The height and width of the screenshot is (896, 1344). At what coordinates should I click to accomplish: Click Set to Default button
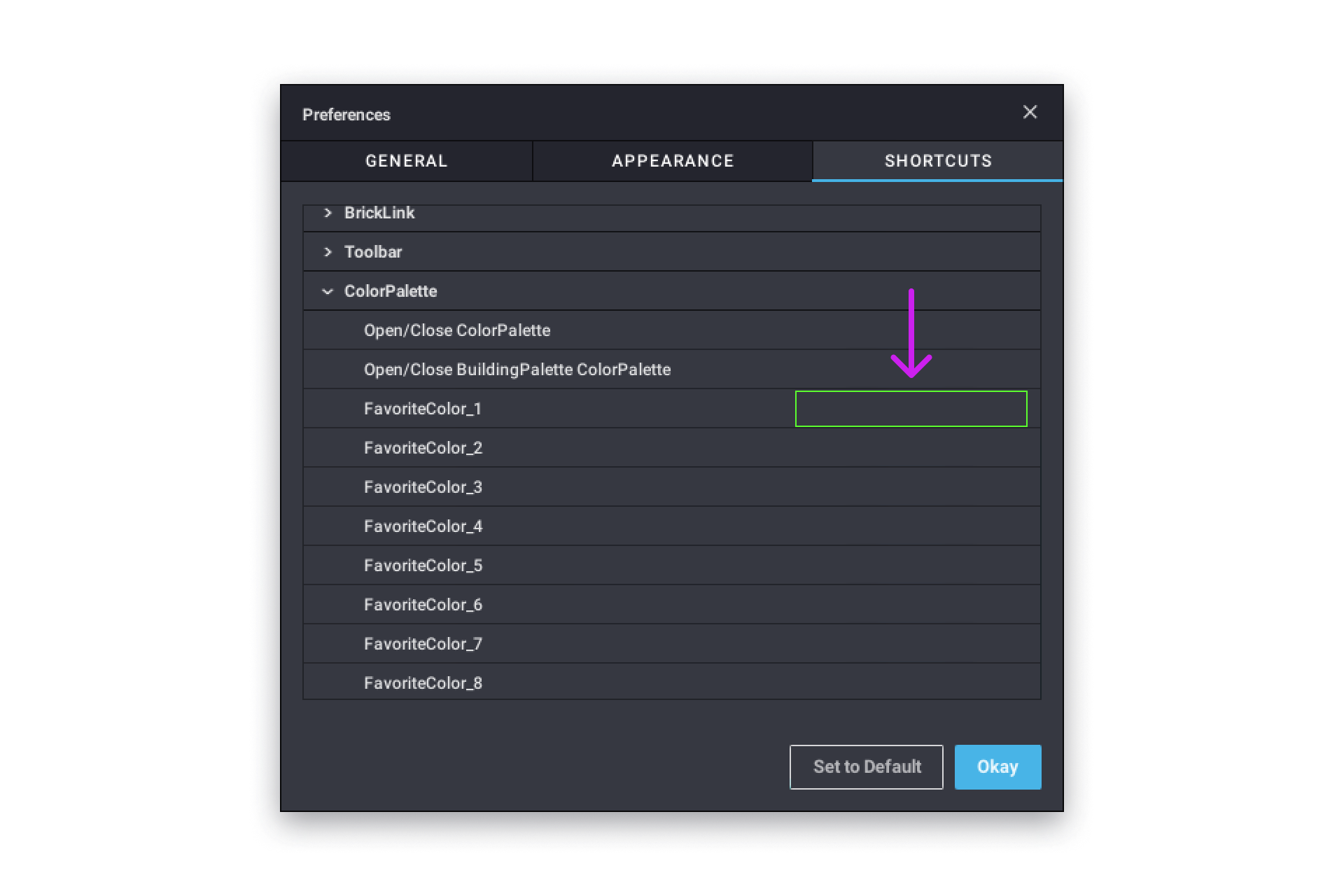point(865,767)
